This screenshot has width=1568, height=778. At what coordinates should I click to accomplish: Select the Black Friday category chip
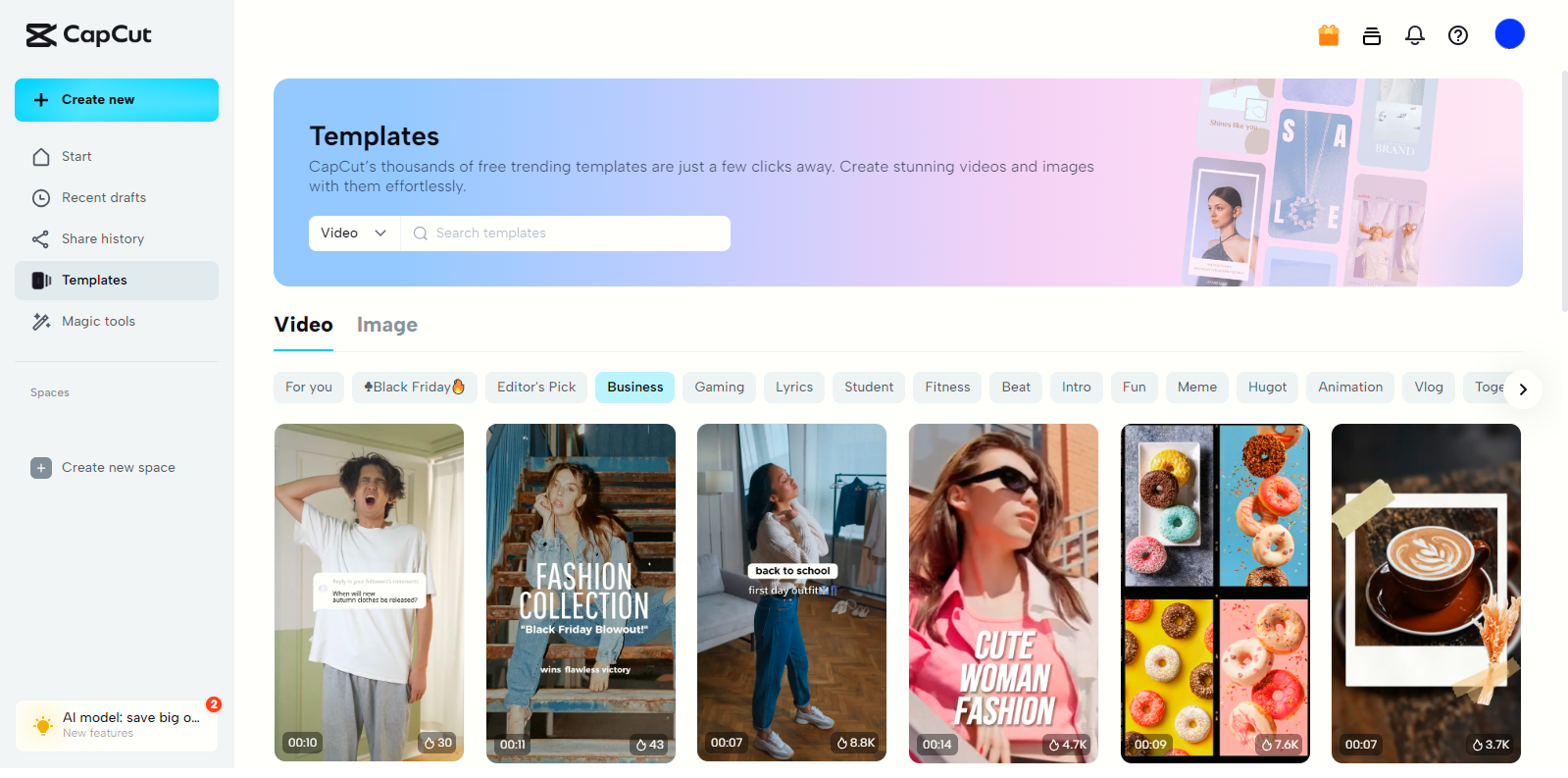point(414,388)
